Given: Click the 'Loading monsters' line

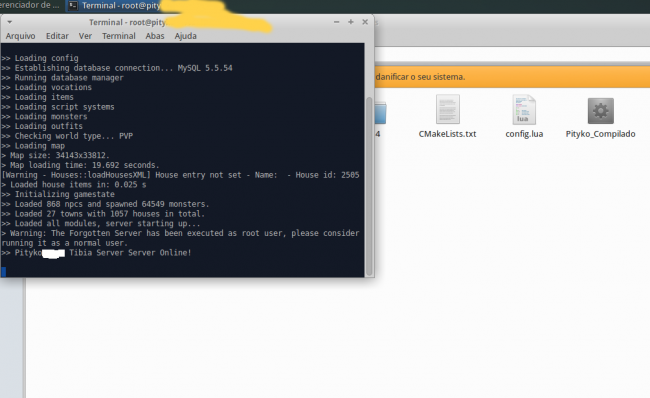Looking at the screenshot, I should pyautogui.click(x=44, y=116).
